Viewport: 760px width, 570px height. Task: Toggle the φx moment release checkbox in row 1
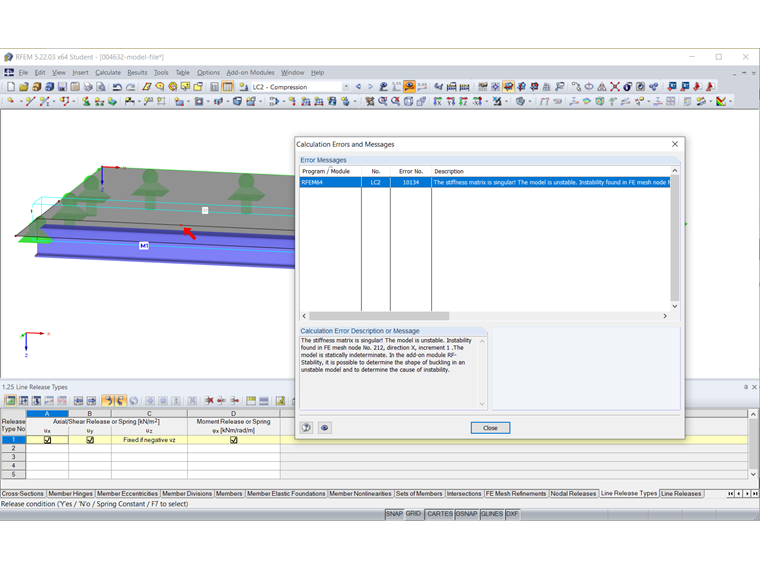click(x=234, y=440)
